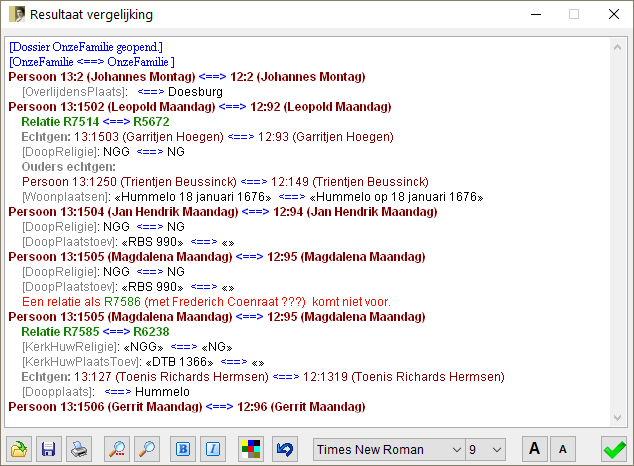Click '[OnzeFamilie <==> OnzeFamilie ]' line

[x=92, y=62]
